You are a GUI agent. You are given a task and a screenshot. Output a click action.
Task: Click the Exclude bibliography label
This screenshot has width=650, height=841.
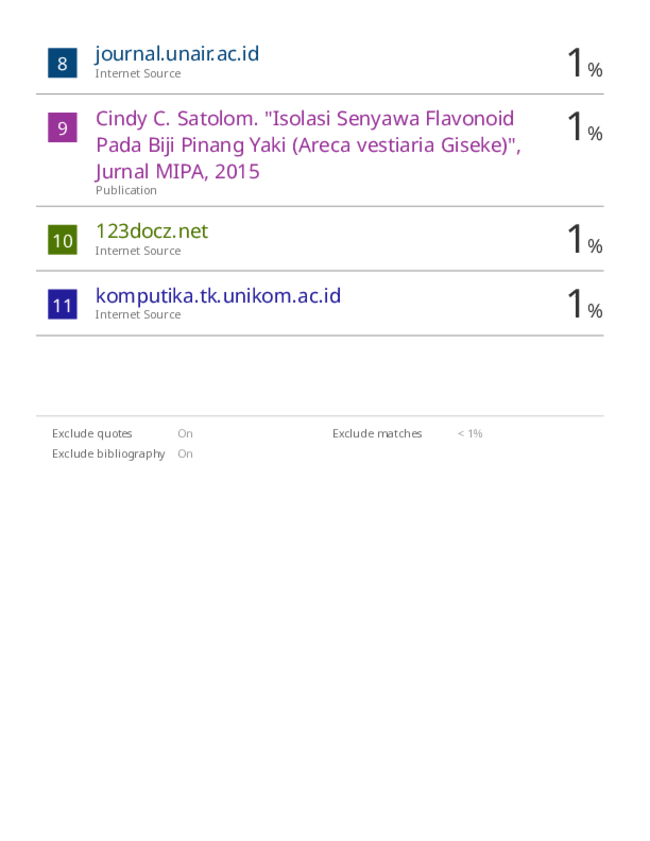tap(108, 454)
